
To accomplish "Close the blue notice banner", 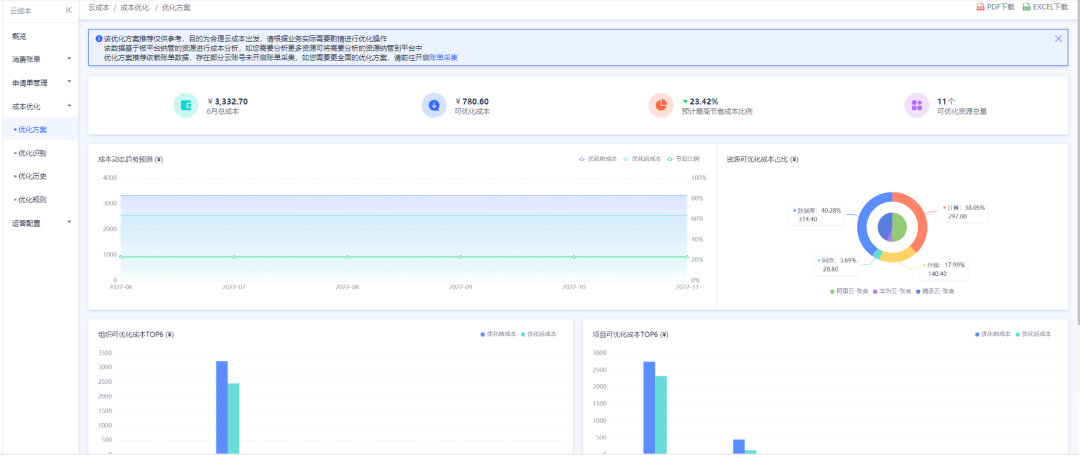I will [1058, 39].
